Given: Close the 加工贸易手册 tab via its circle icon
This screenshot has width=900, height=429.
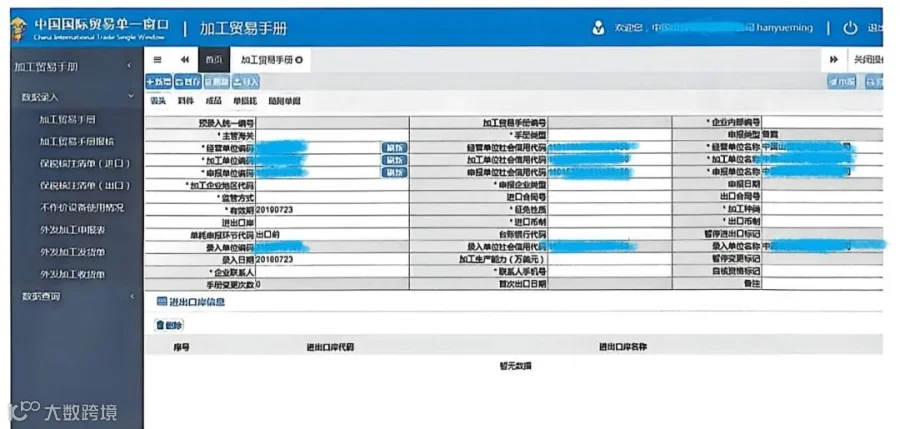Looking at the screenshot, I should pyautogui.click(x=300, y=60).
